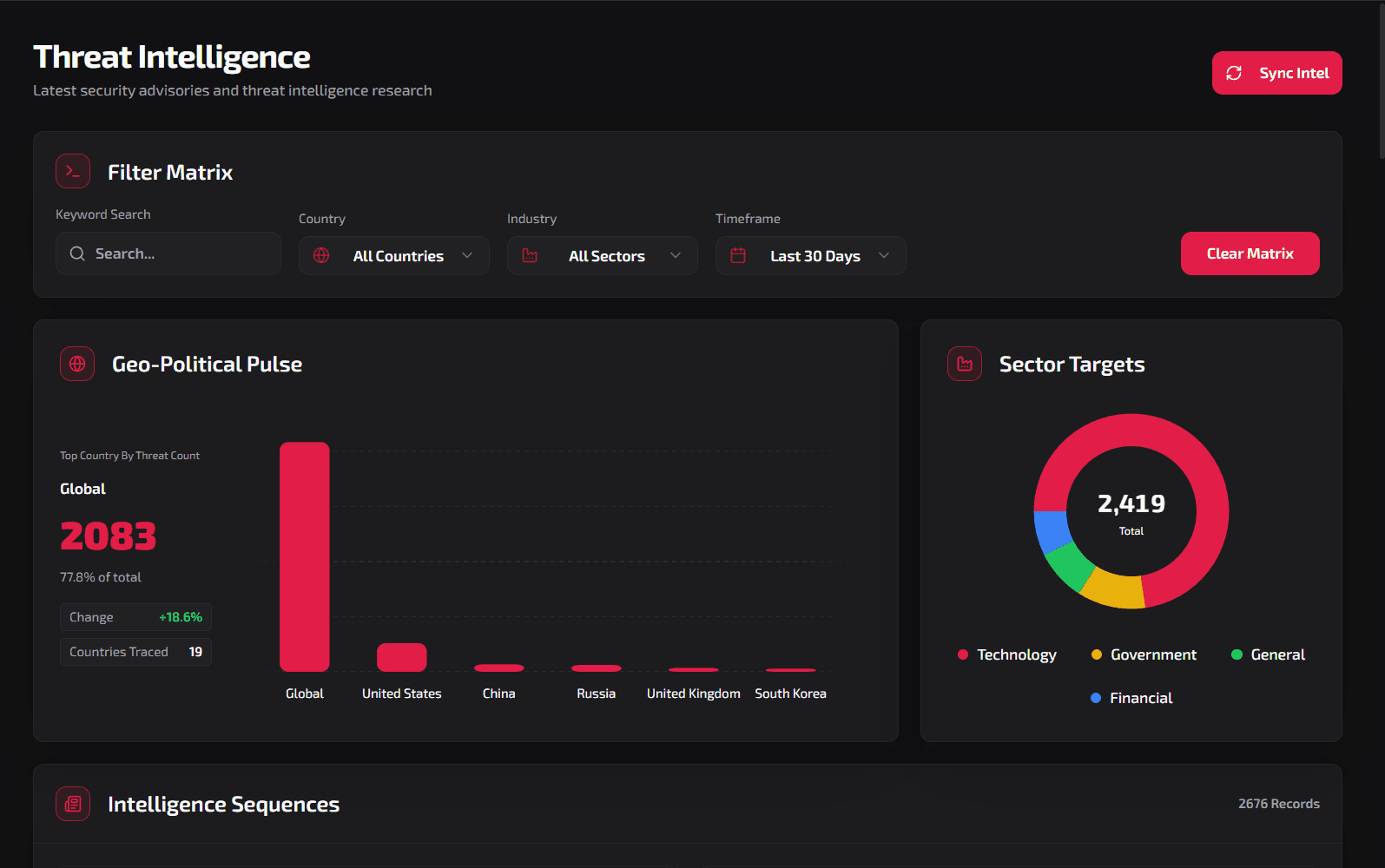
Task: Click the magnifier icon in Keyword Search
Action: click(77, 253)
